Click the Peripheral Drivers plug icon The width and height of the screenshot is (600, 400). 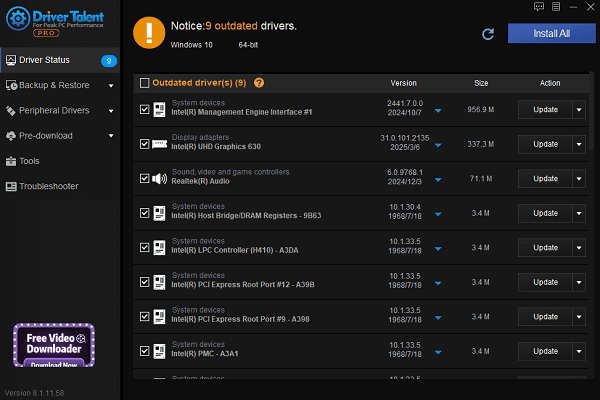tap(11, 111)
